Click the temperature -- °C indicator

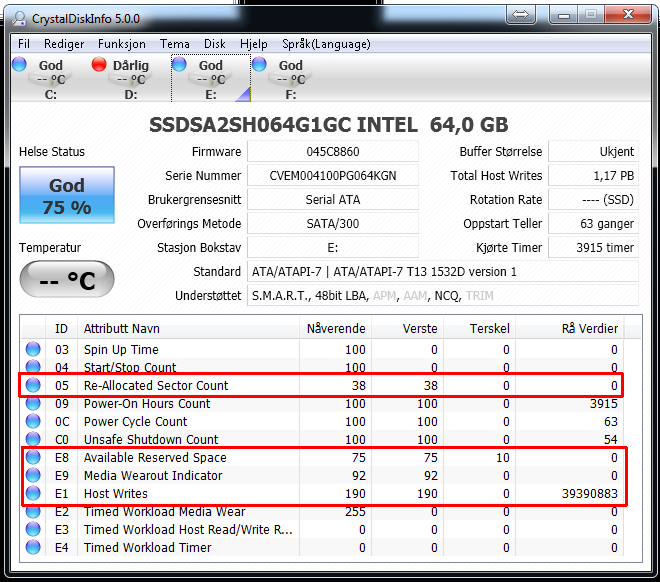(x=67, y=279)
